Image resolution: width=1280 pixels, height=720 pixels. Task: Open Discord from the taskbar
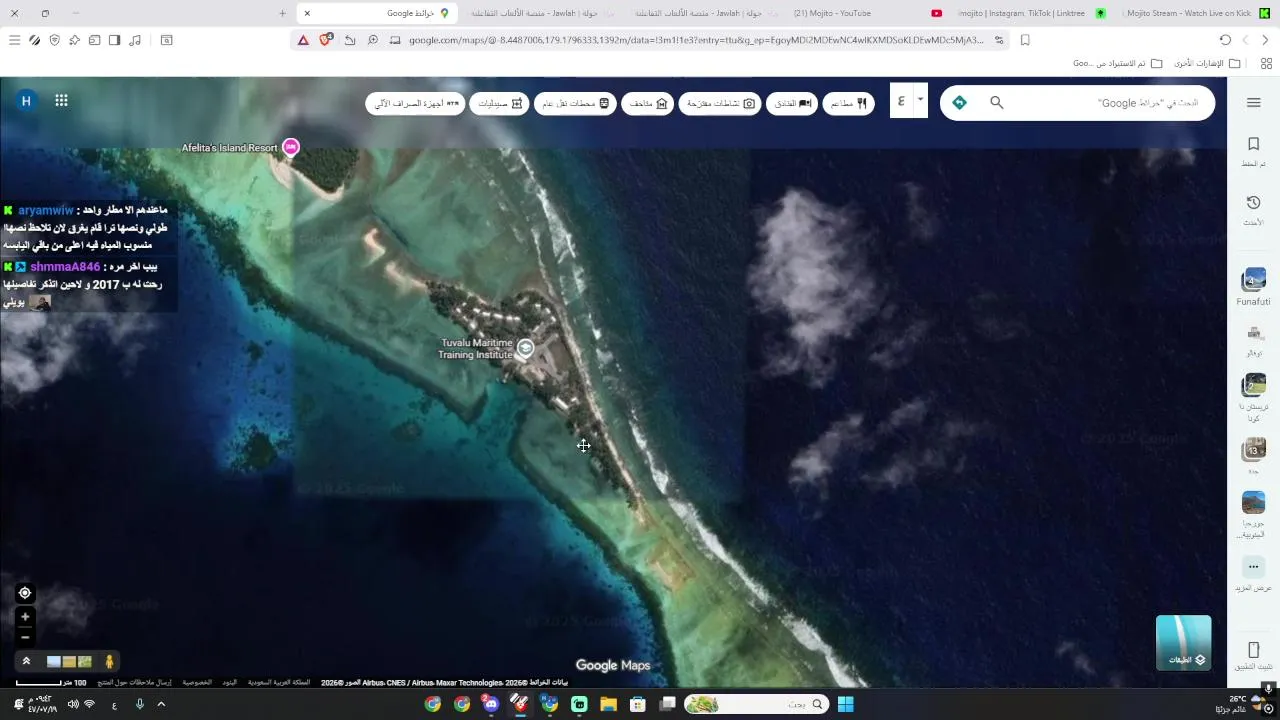tap(490, 704)
